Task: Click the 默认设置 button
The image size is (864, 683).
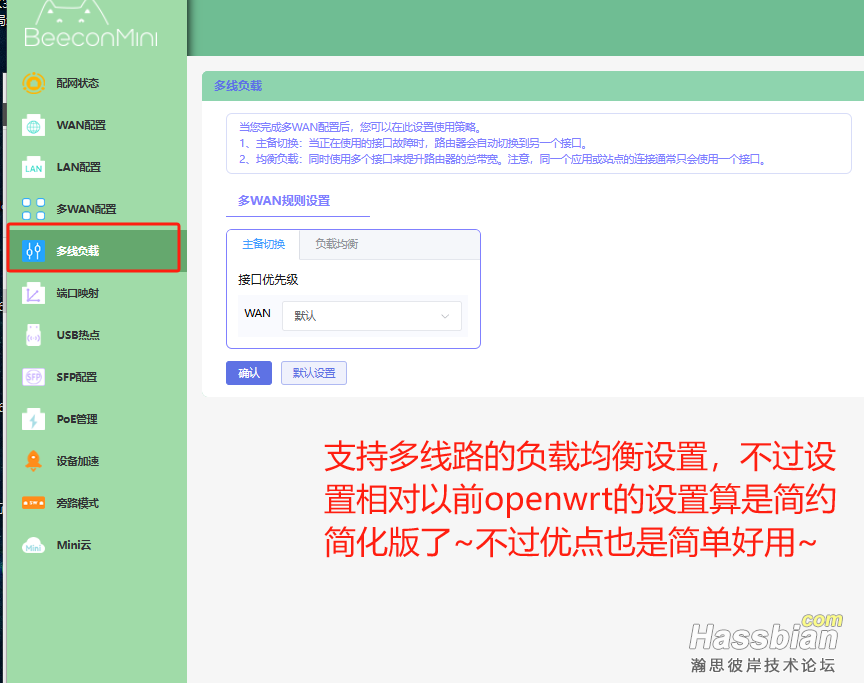Action: click(x=313, y=373)
